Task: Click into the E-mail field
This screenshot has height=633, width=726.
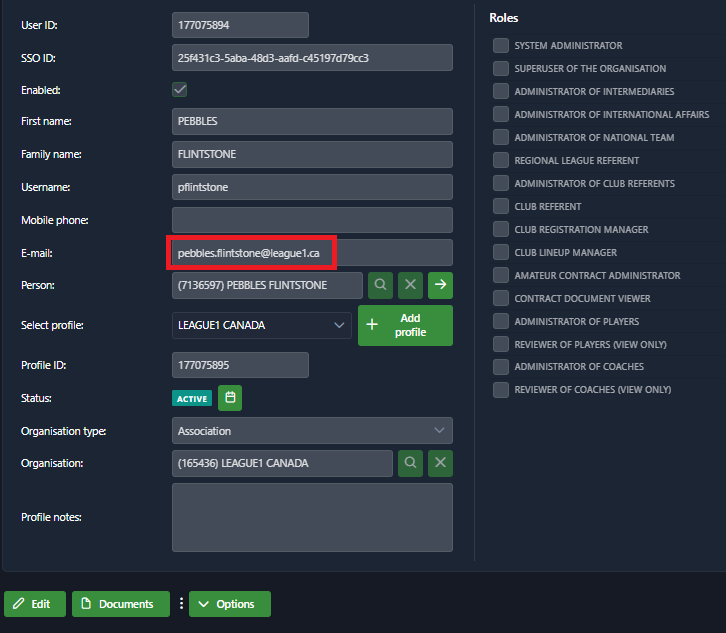Action: click(x=312, y=253)
